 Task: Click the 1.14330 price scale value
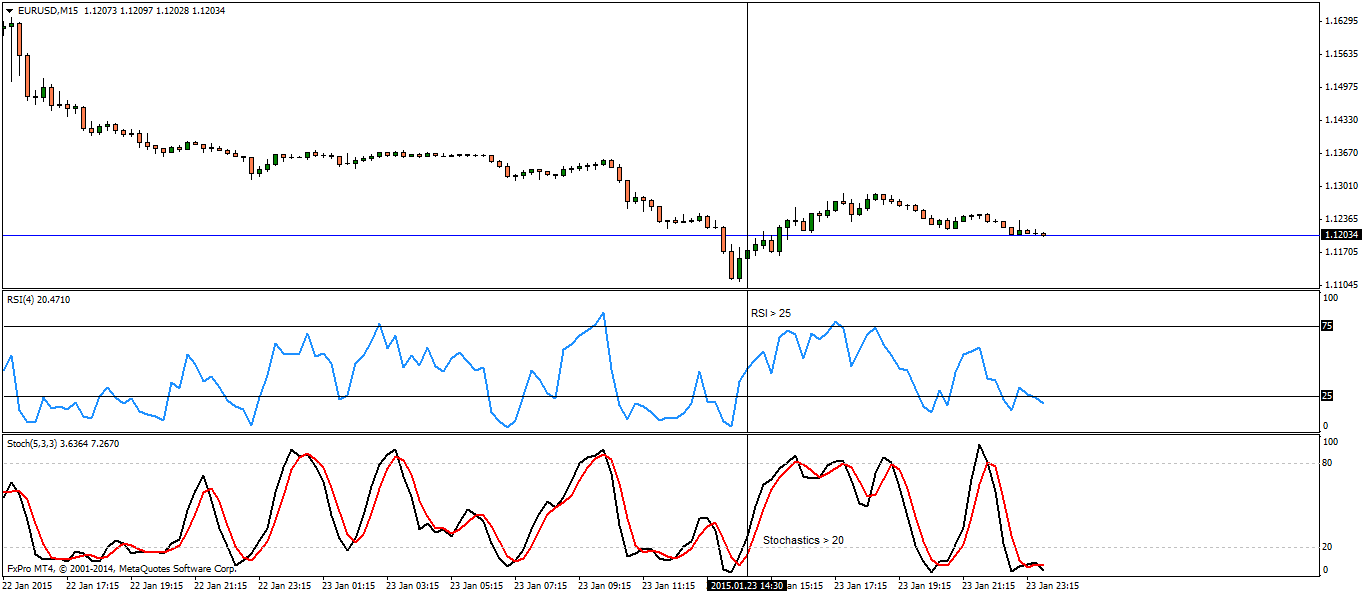(x=1339, y=119)
